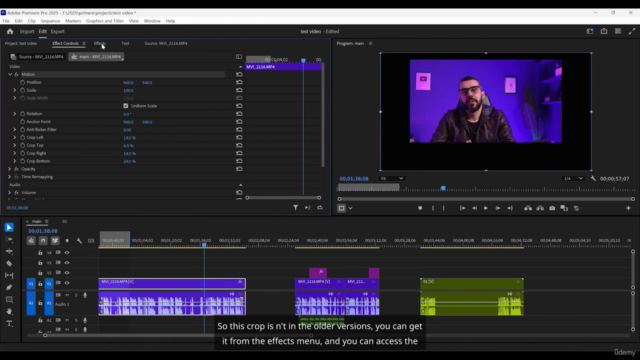Toggle Linked Selection in timeline
640x360 pixels.
(55, 241)
